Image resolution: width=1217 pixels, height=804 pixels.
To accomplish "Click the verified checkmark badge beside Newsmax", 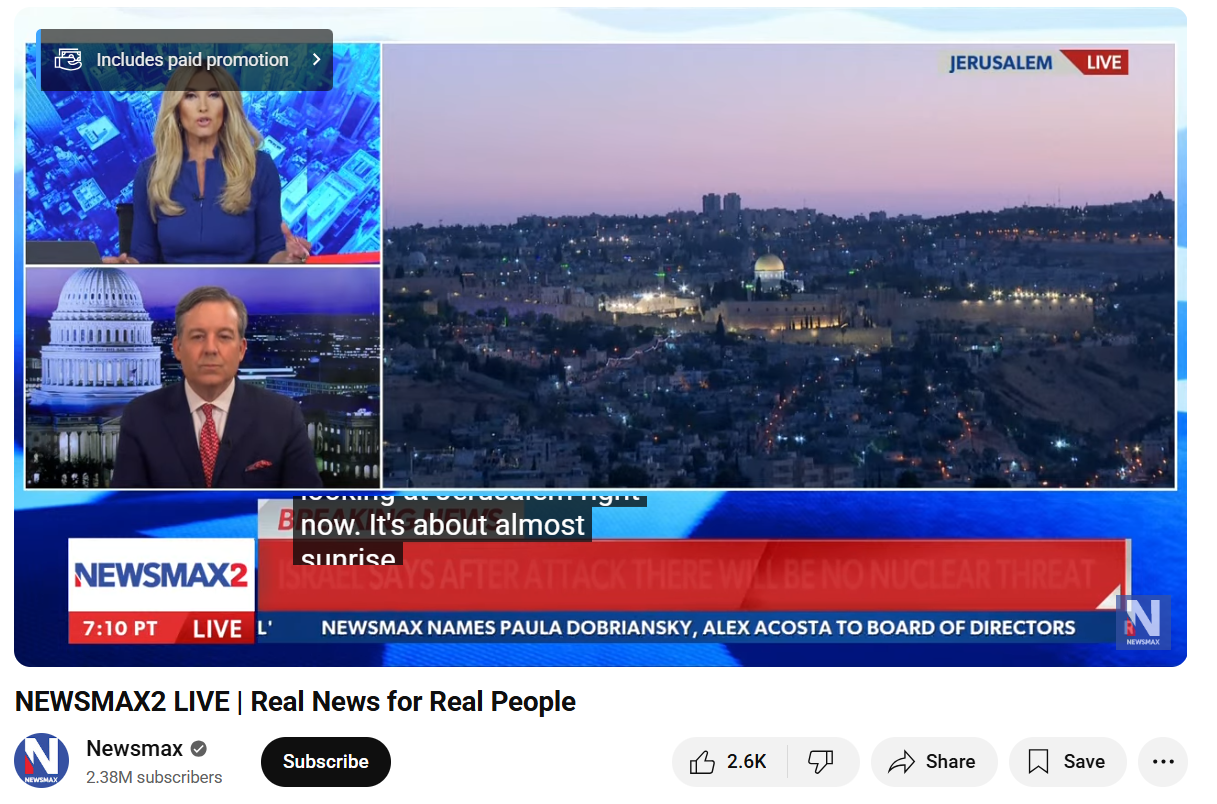I will point(199,749).
